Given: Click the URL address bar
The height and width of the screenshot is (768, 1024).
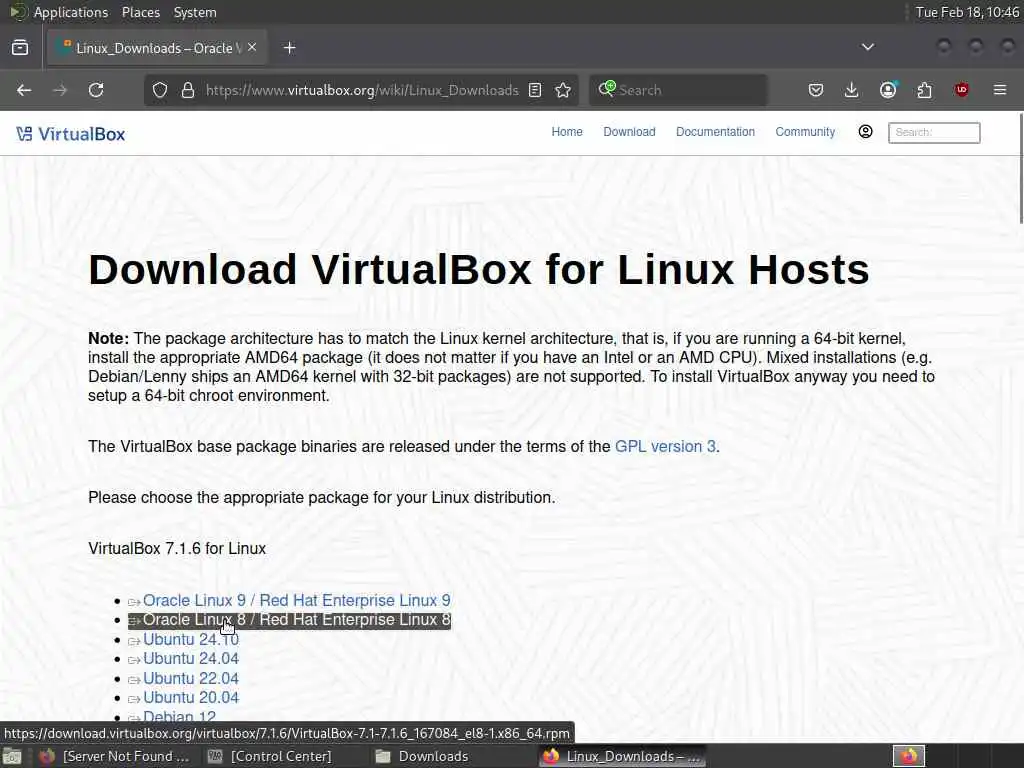Looking at the screenshot, I should pos(361,90).
